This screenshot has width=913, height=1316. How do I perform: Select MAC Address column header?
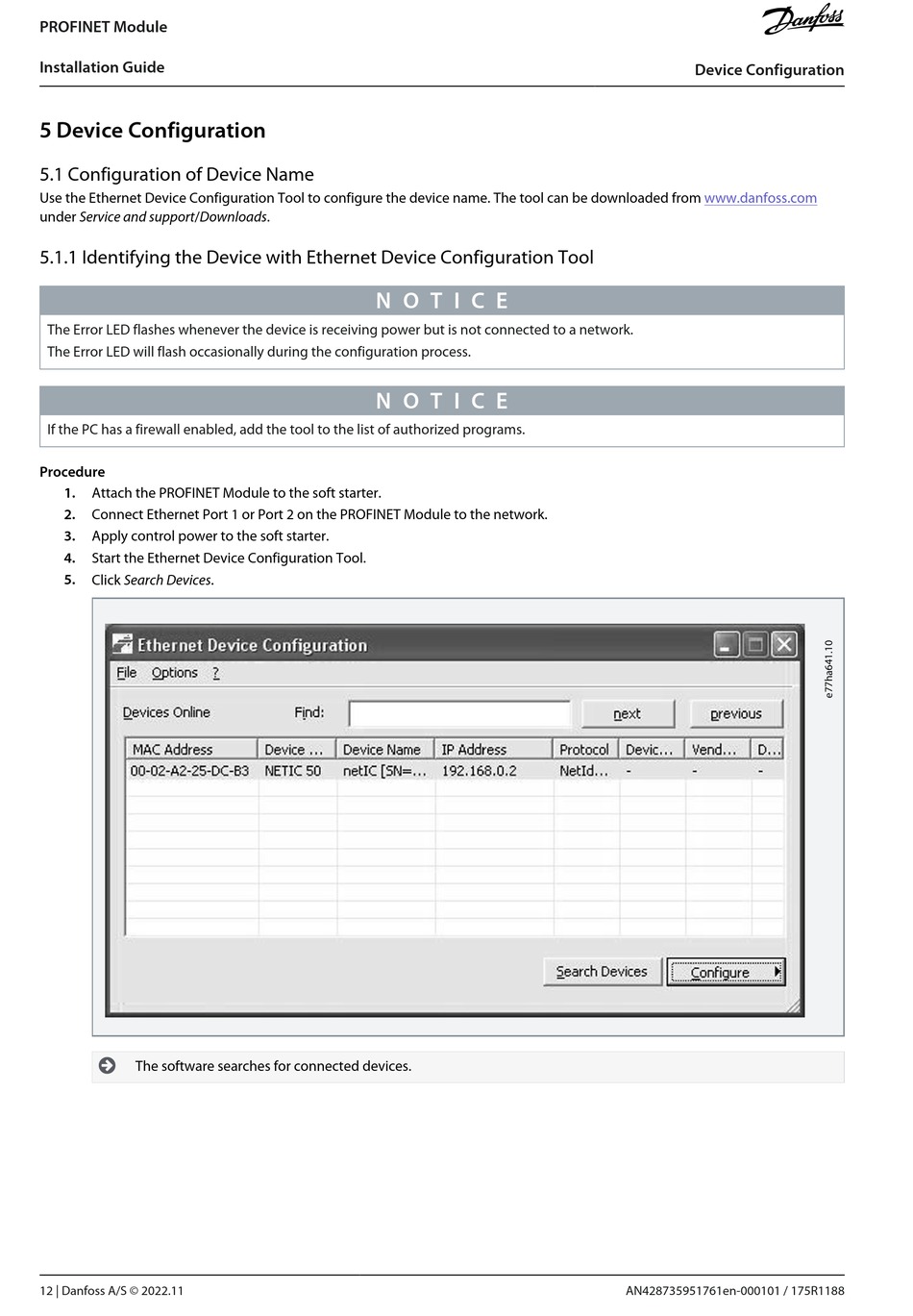click(191, 749)
